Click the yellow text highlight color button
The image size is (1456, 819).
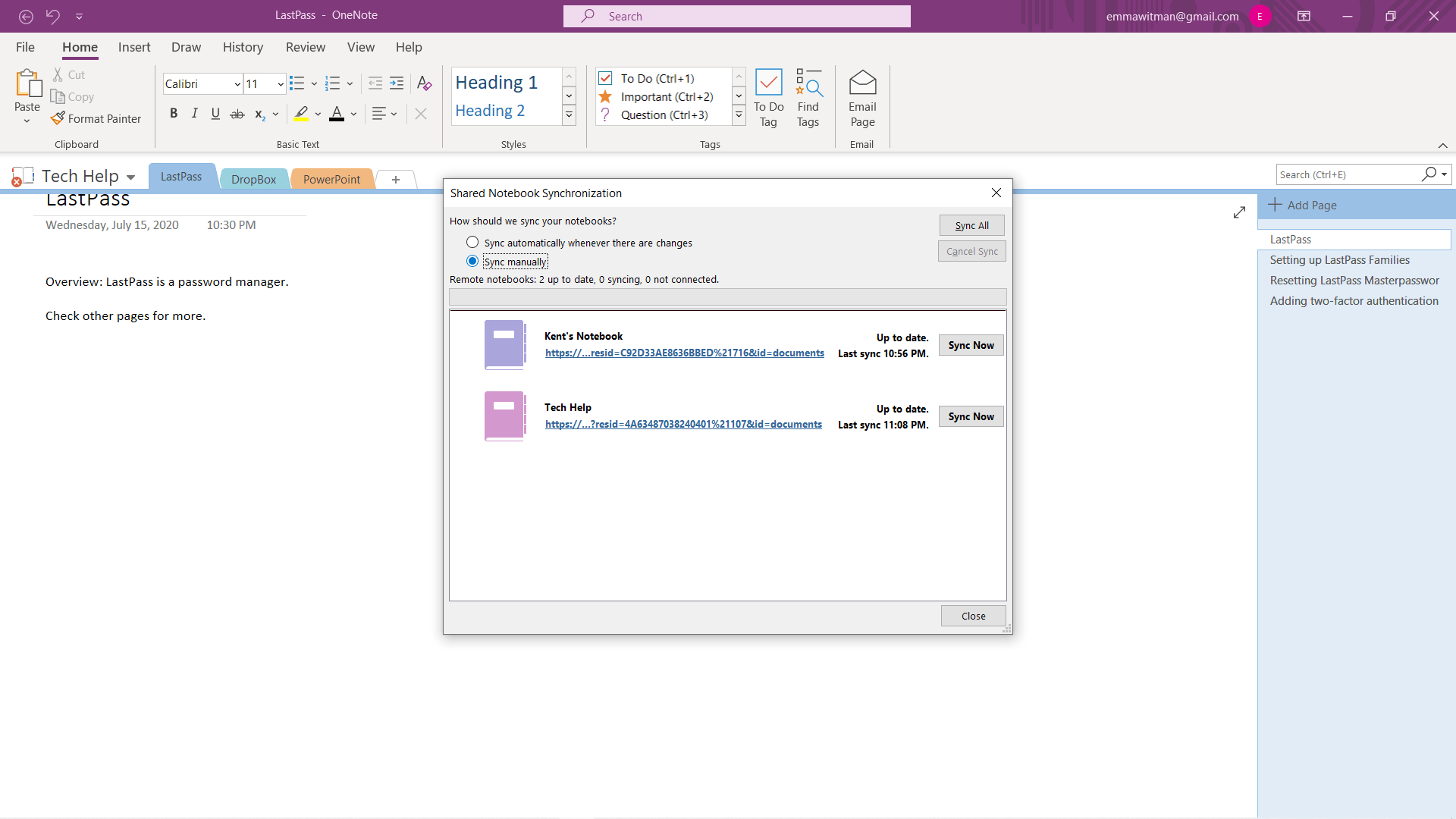click(301, 114)
